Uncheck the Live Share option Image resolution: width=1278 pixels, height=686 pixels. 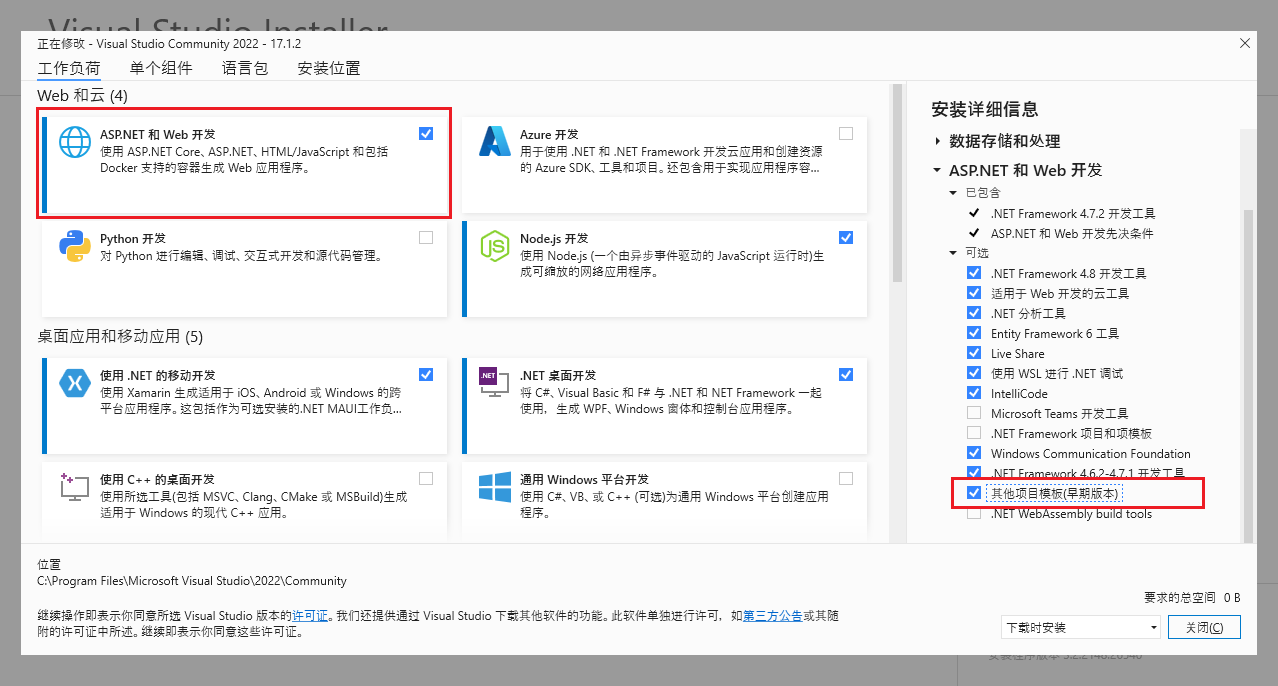click(974, 353)
